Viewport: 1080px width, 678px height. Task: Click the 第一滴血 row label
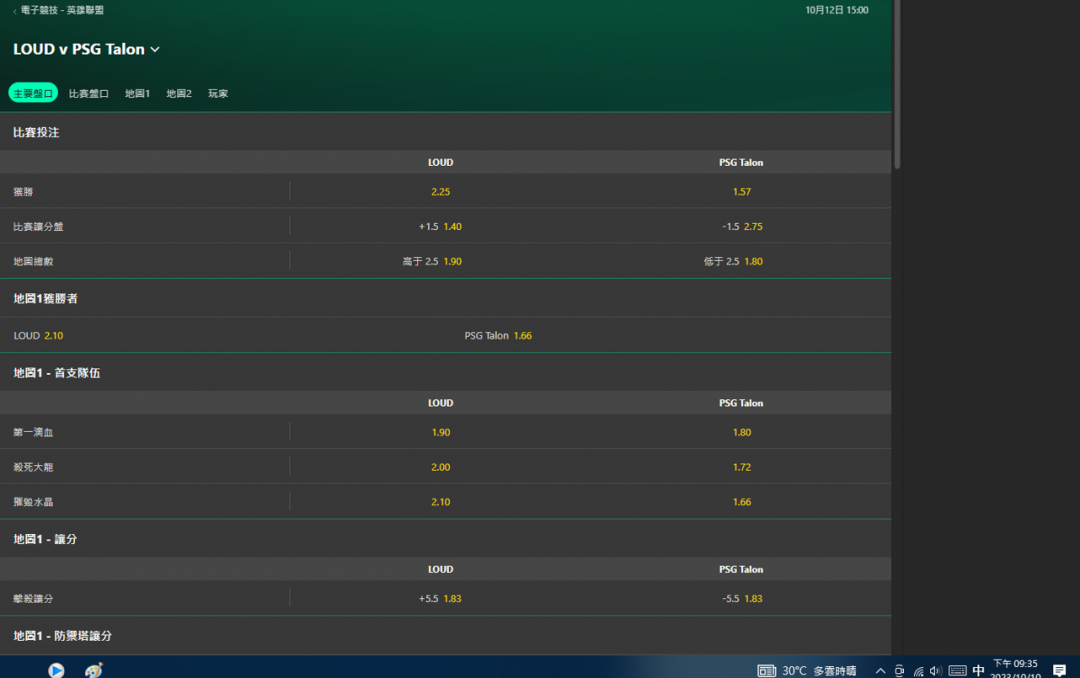click(x=33, y=432)
